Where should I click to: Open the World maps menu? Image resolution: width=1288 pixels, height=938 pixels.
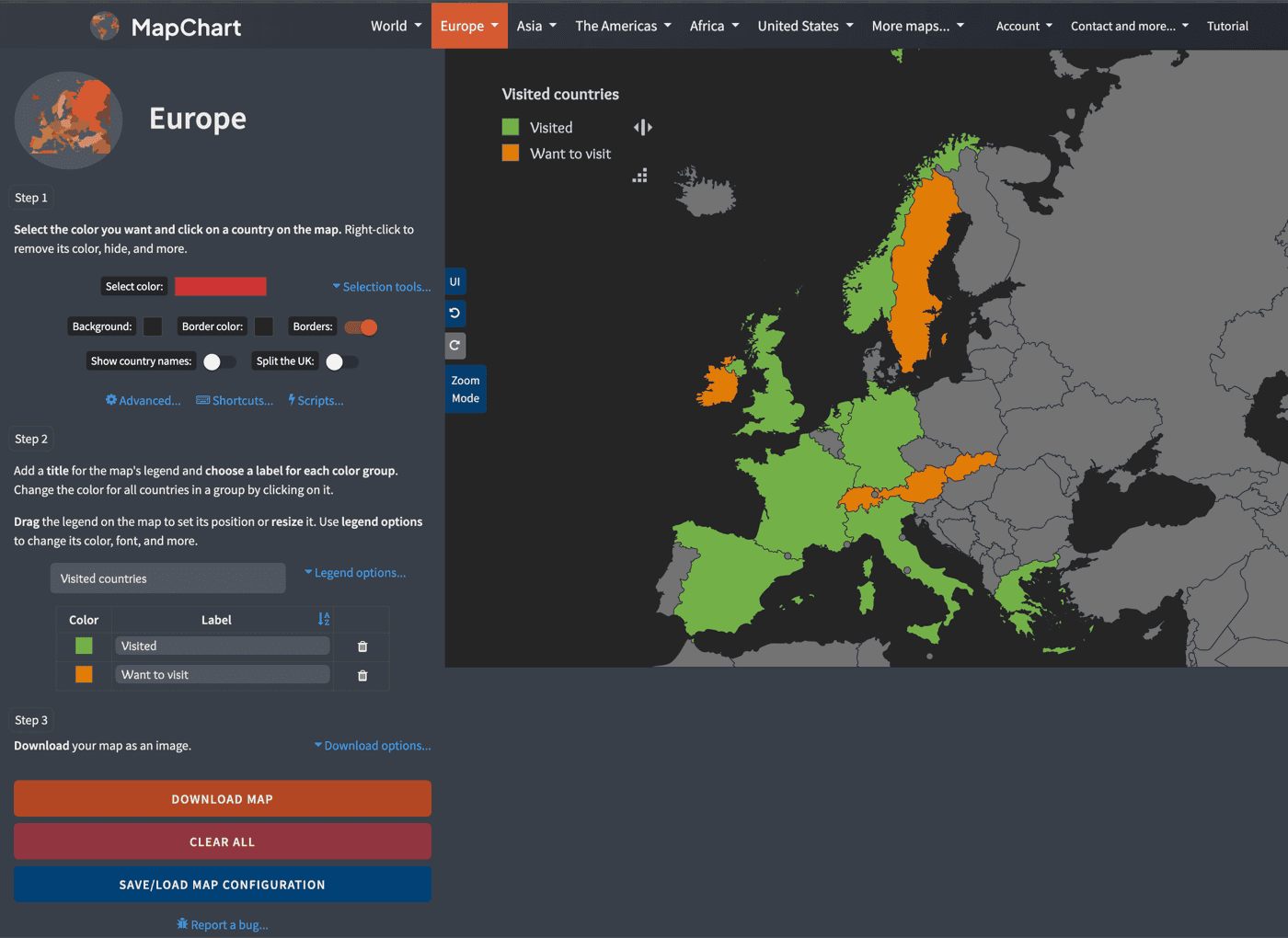(x=396, y=26)
